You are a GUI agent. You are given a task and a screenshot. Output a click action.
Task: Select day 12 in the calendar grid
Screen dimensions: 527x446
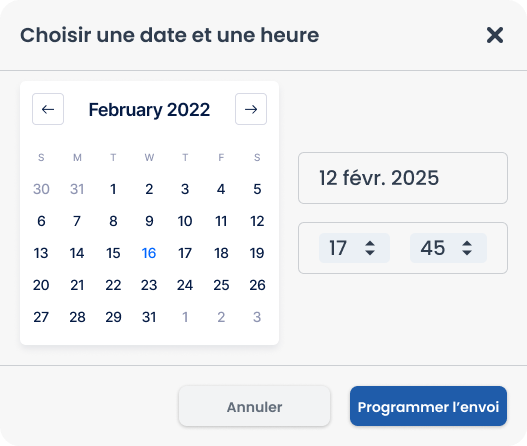[x=257, y=221]
